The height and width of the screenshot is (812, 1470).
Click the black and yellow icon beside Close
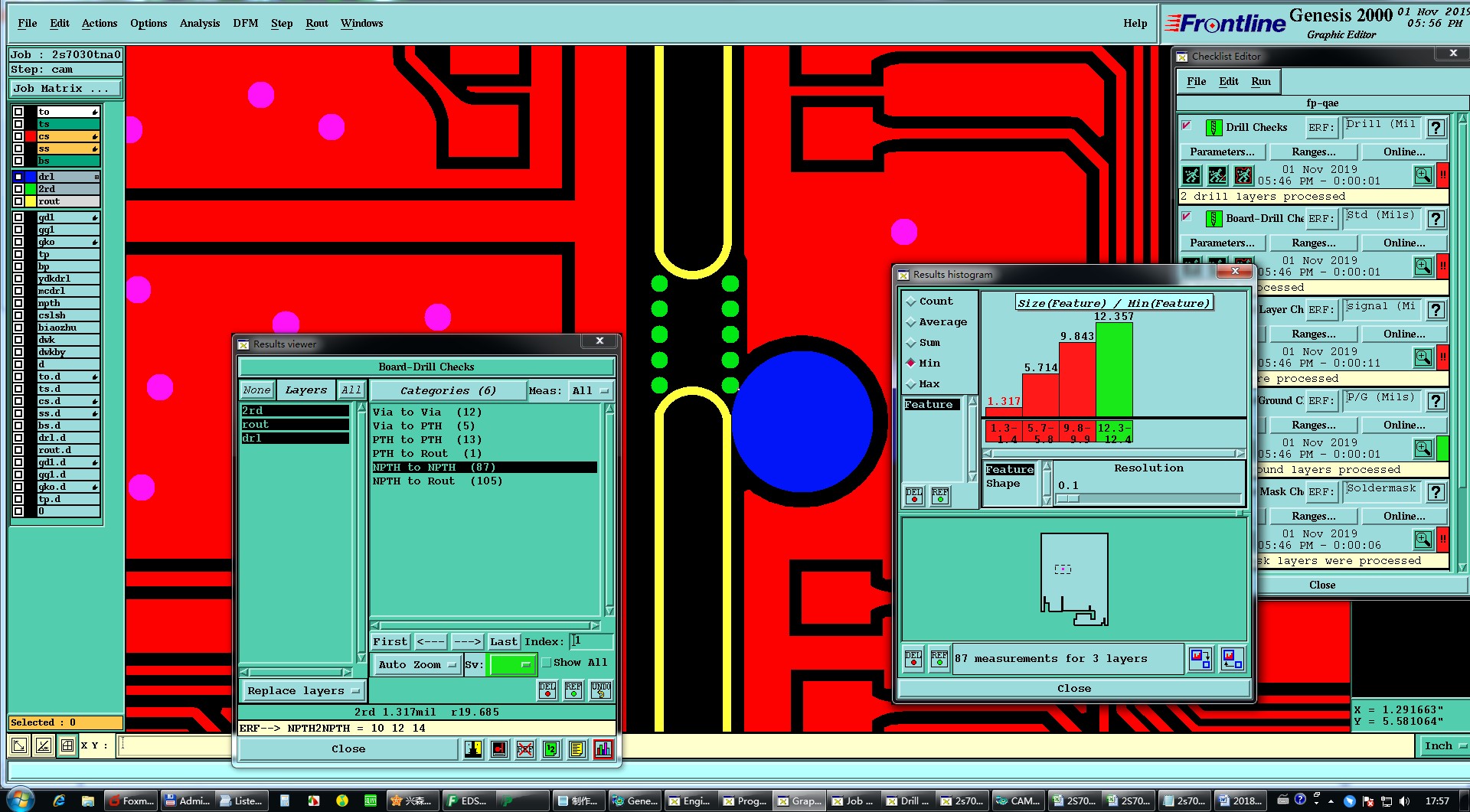473,749
